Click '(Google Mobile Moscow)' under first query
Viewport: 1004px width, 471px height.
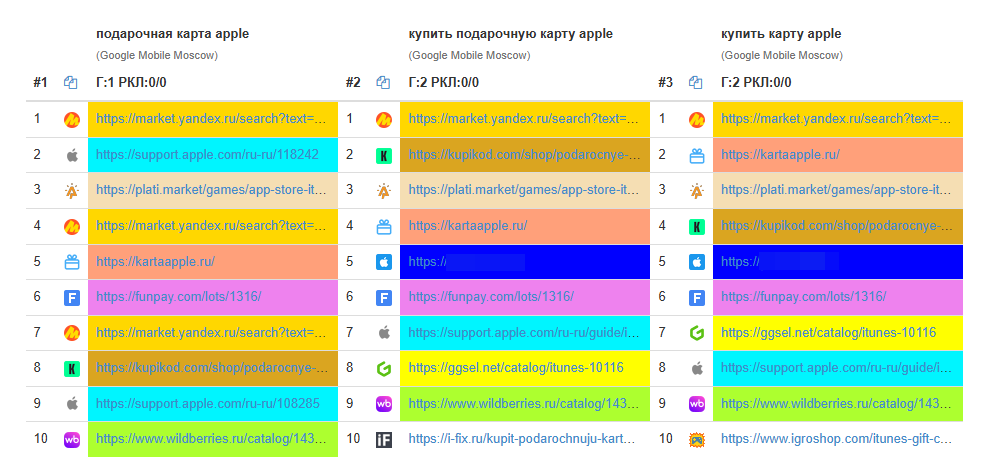pyautogui.click(x=157, y=56)
